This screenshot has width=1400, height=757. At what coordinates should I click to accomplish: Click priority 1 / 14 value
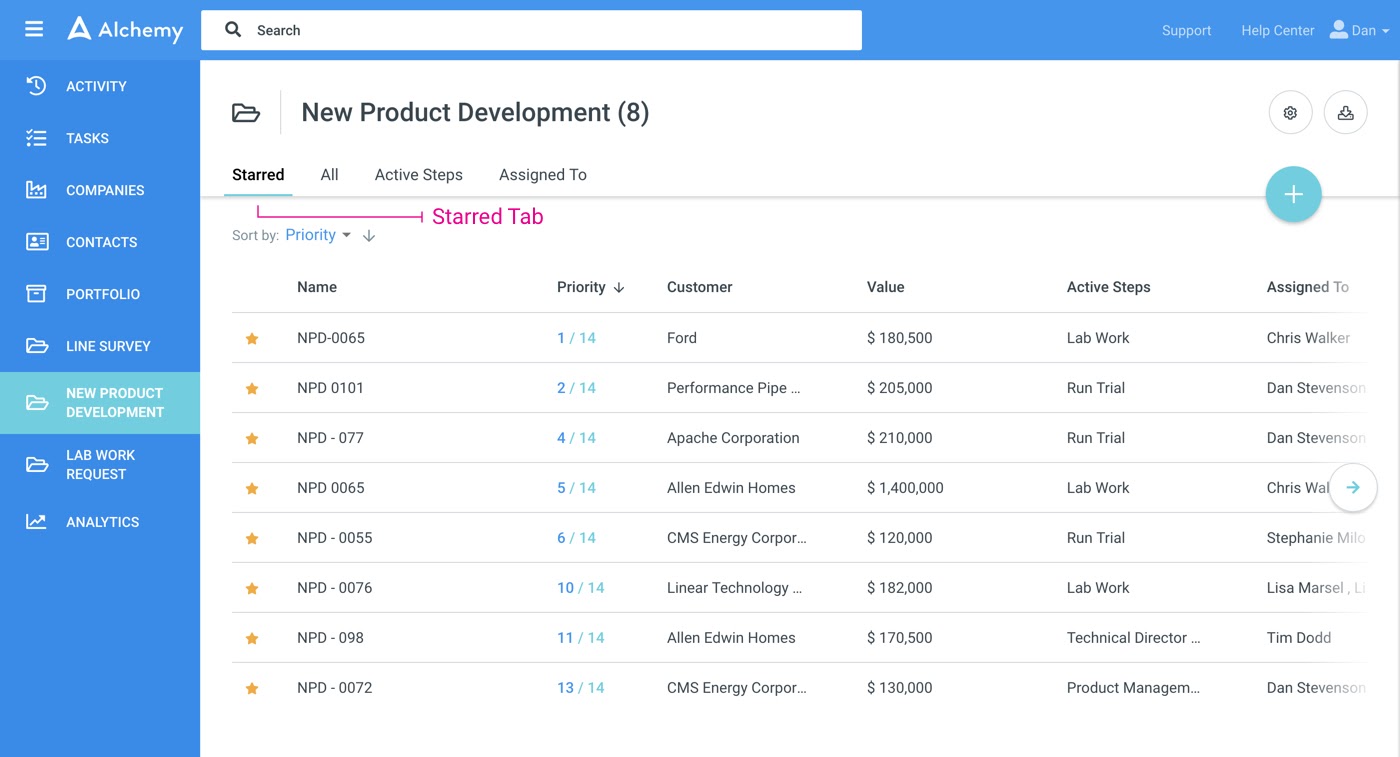point(576,338)
